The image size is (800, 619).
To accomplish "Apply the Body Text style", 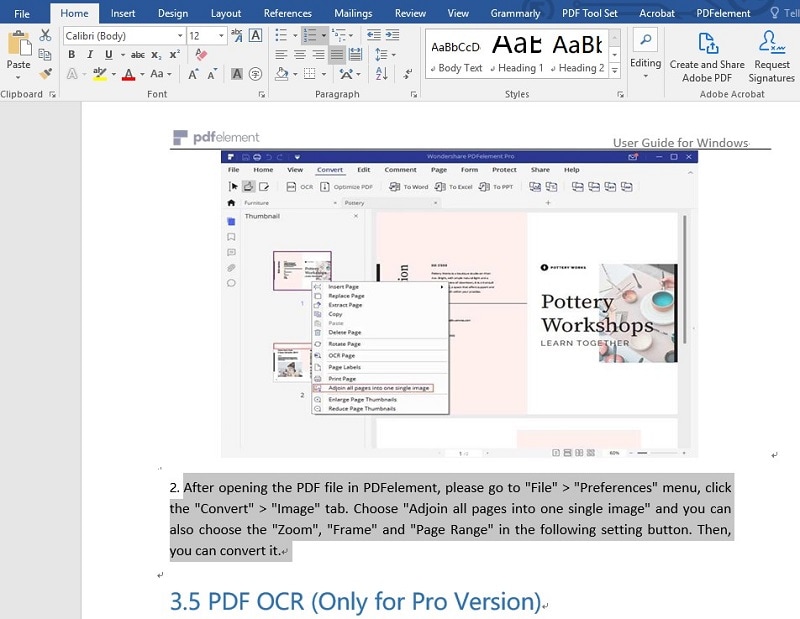I will pyautogui.click(x=456, y=55).
